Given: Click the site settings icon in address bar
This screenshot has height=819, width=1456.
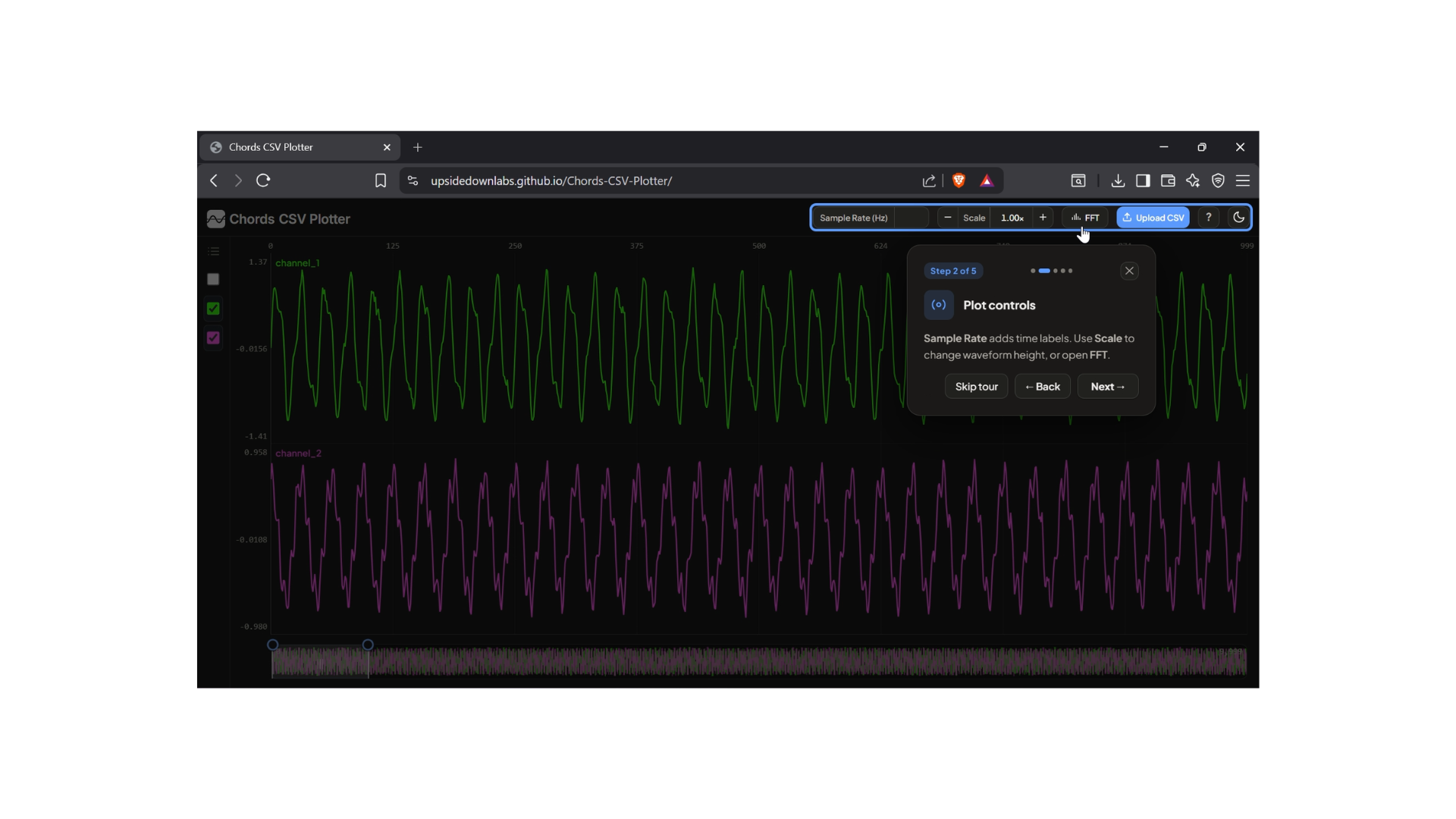Looking at the screenshot, I should [413, 180].
